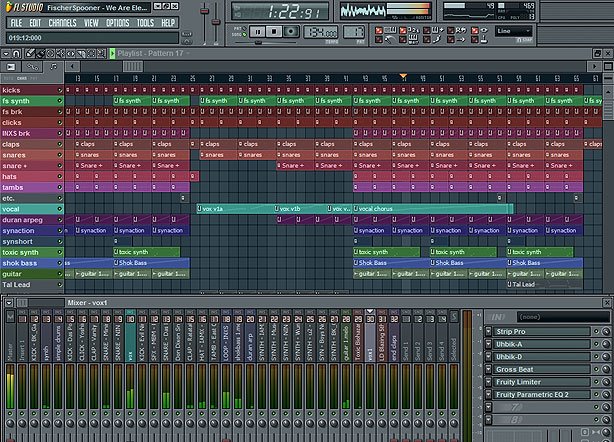The width and height of the screenshot is (614, 442).
Task: Open Fruity Limiter slot menu arrow
Action: pos(488,382)
